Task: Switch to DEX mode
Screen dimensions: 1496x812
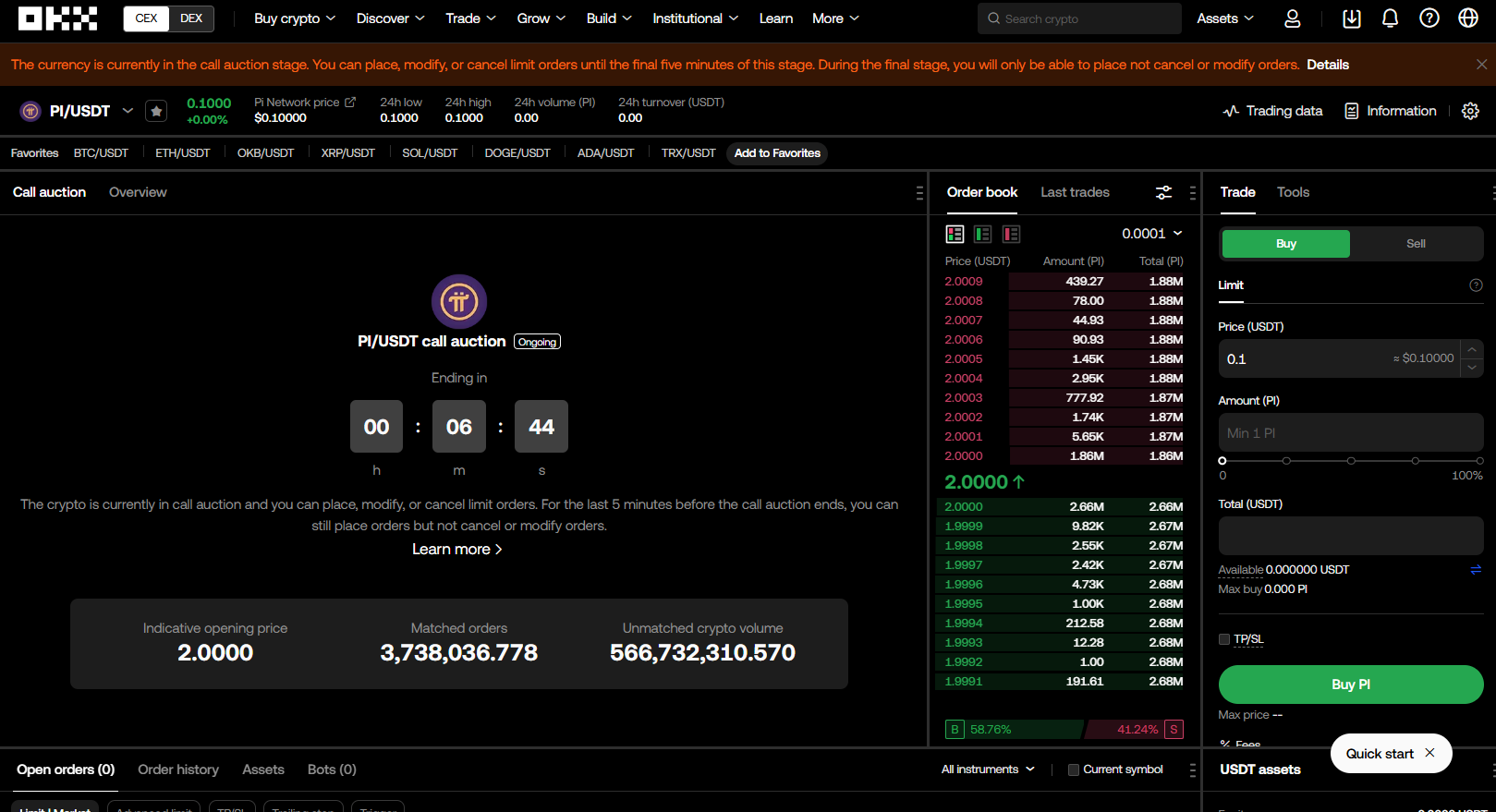Action: tap(191, 18)
